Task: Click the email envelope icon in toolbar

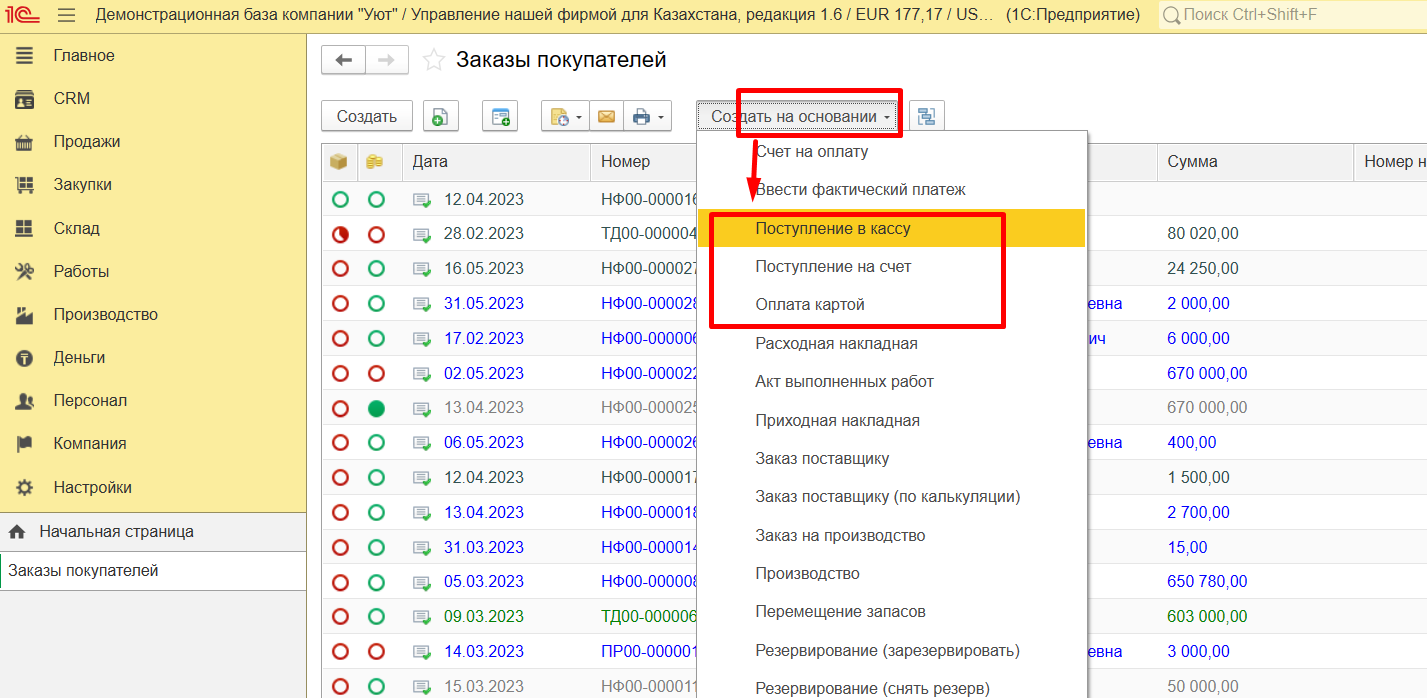Action: (x=606, y=117)
